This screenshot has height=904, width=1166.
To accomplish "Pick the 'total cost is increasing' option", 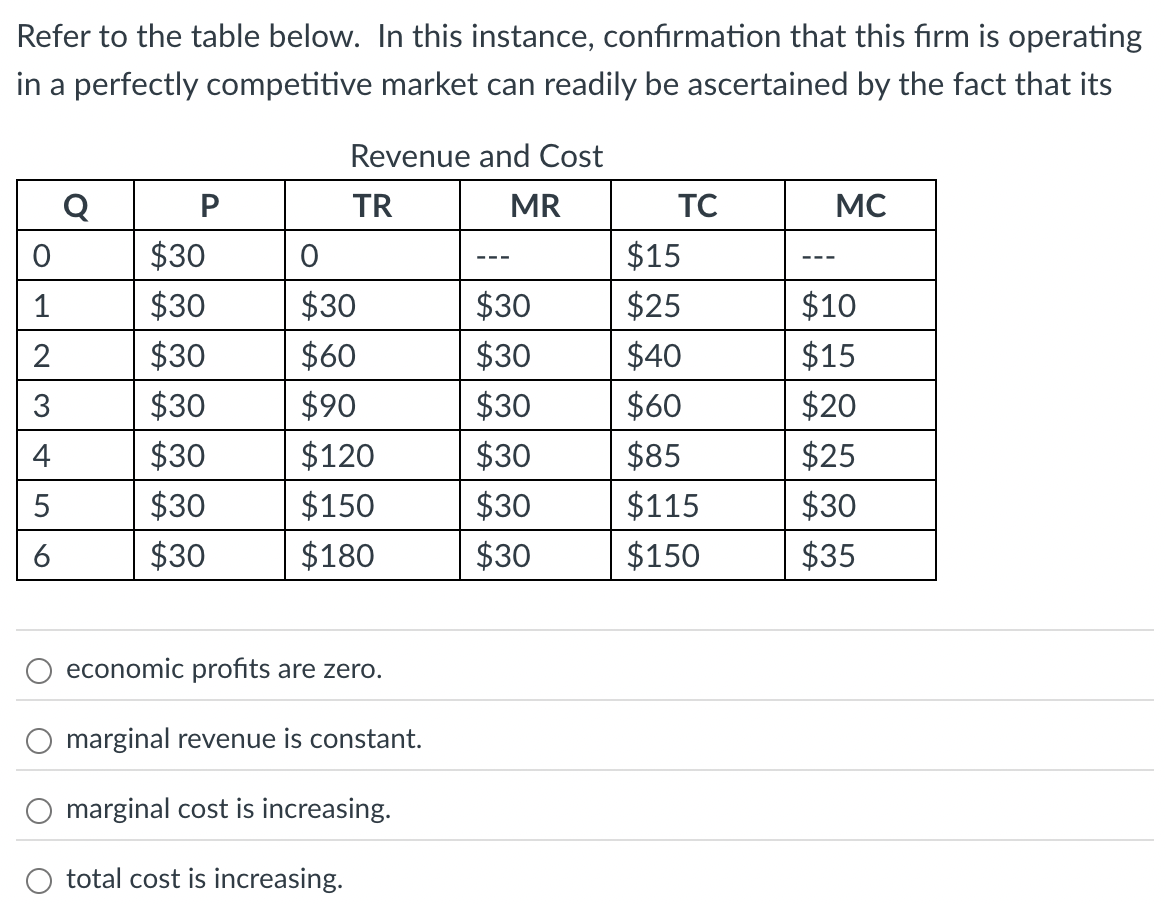I will (38, 880).
